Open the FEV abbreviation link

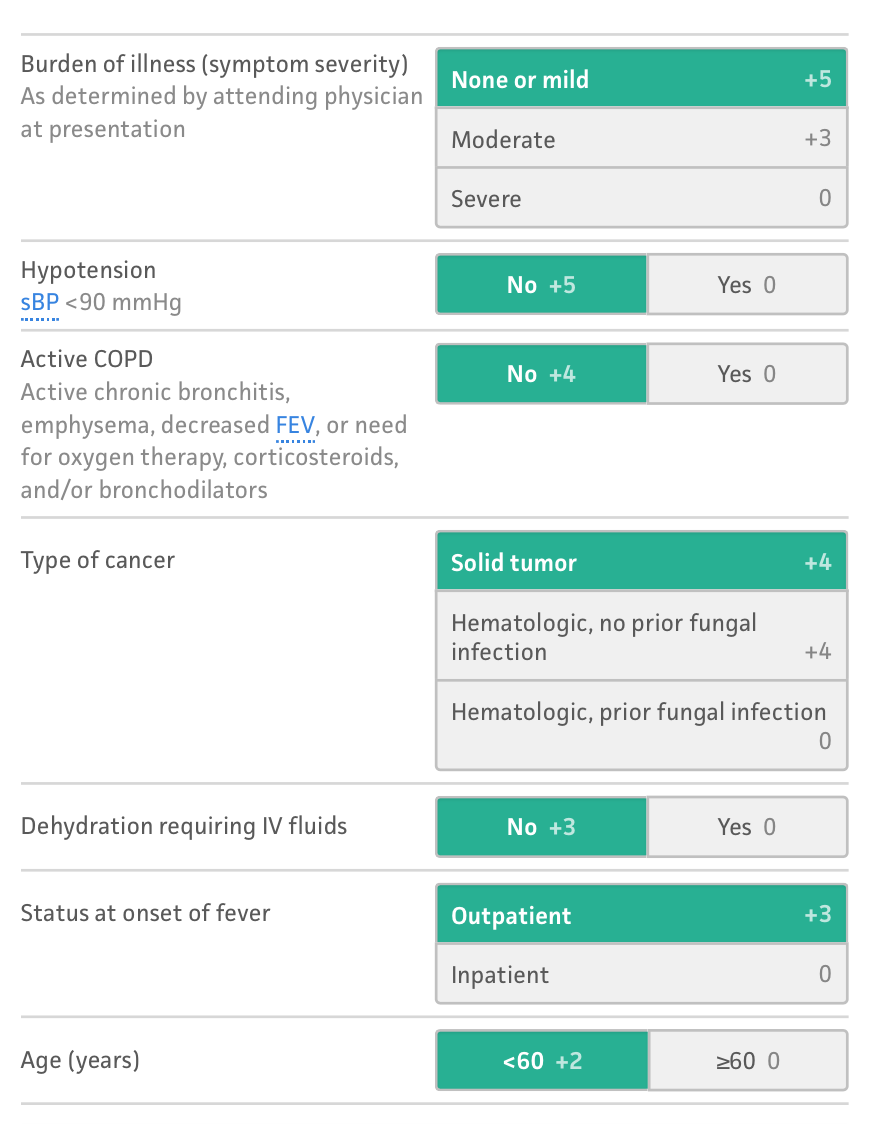tap(295, 425)
